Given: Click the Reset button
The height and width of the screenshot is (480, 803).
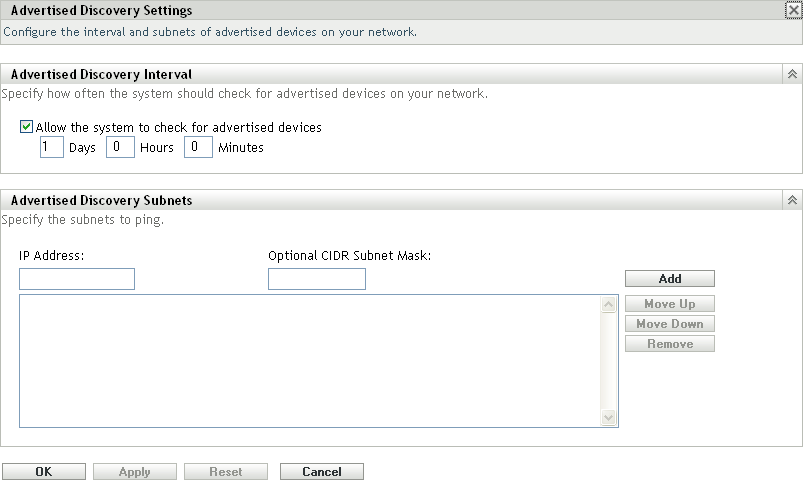Looking at the screenshot, I should click(x=226, y=472).
